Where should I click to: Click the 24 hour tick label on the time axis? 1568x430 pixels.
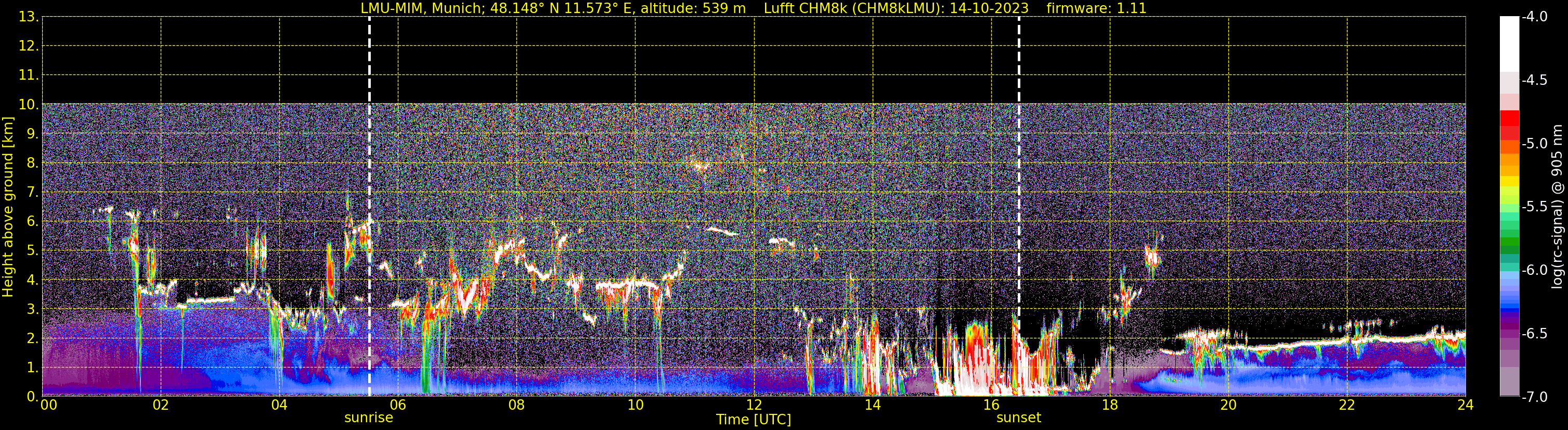click(x=1465, y=405)
